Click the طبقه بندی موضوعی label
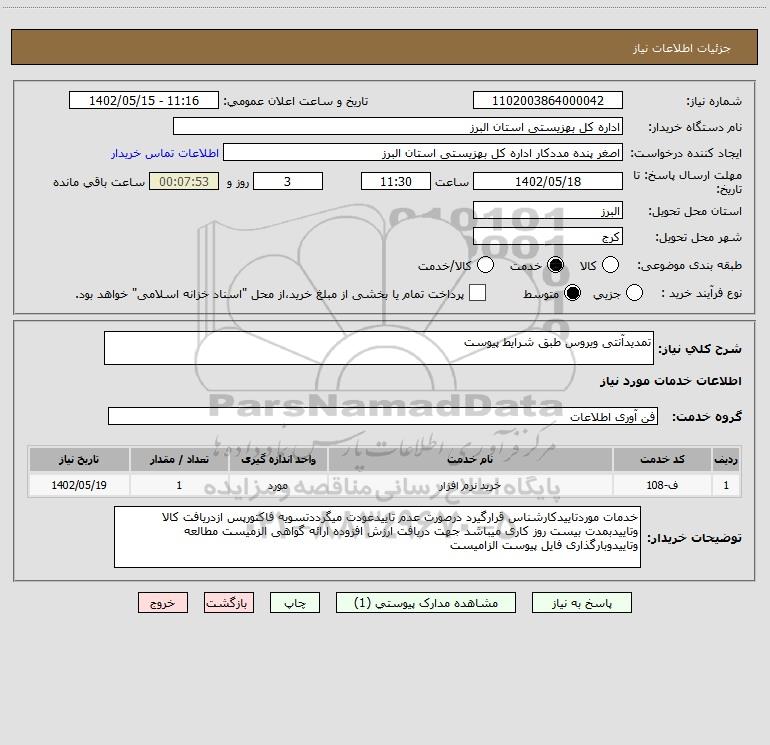Image resolution: width=770 pixels, height=745 pixels. click(689, 265)
